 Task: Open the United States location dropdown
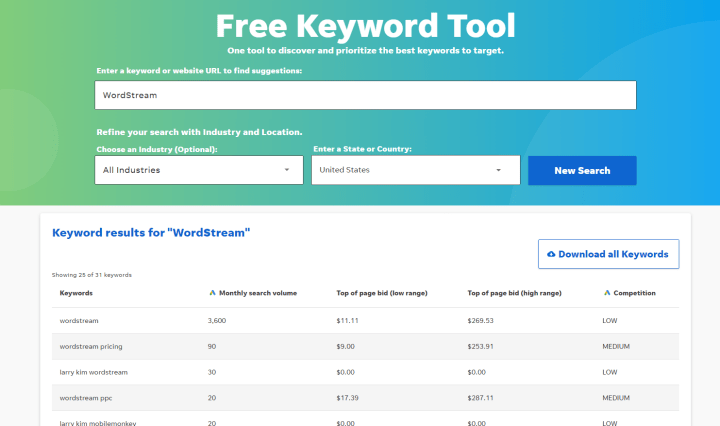[416, 170]
